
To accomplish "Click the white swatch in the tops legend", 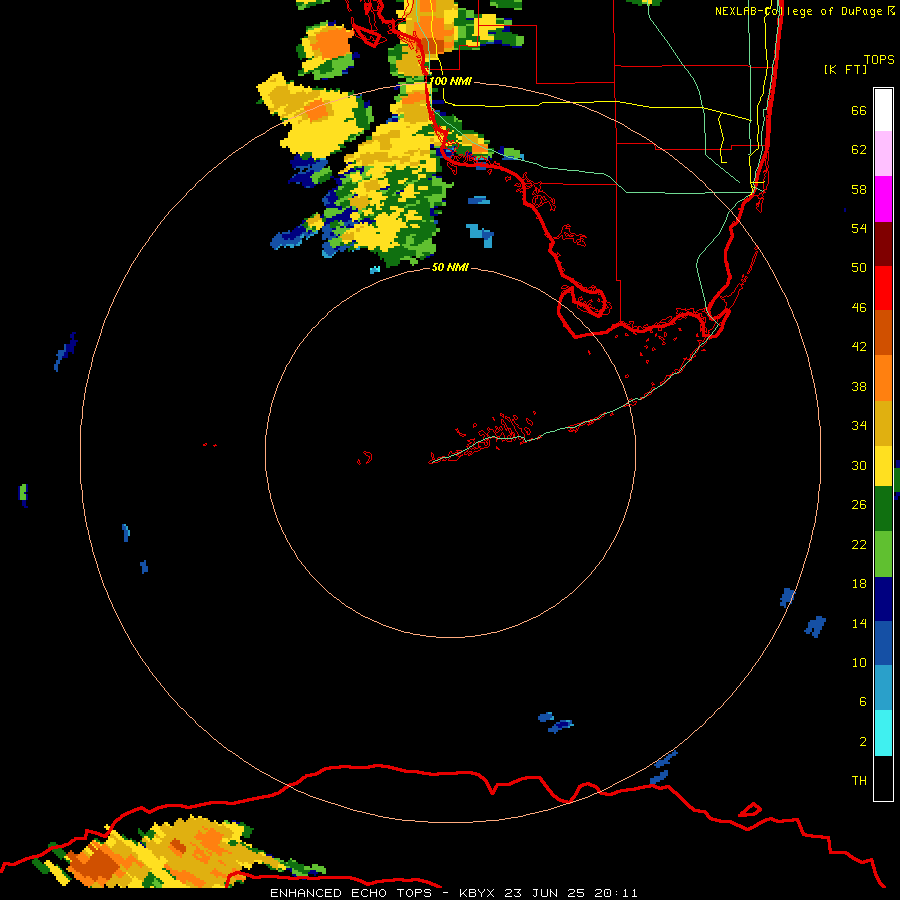I will [883, 110].
